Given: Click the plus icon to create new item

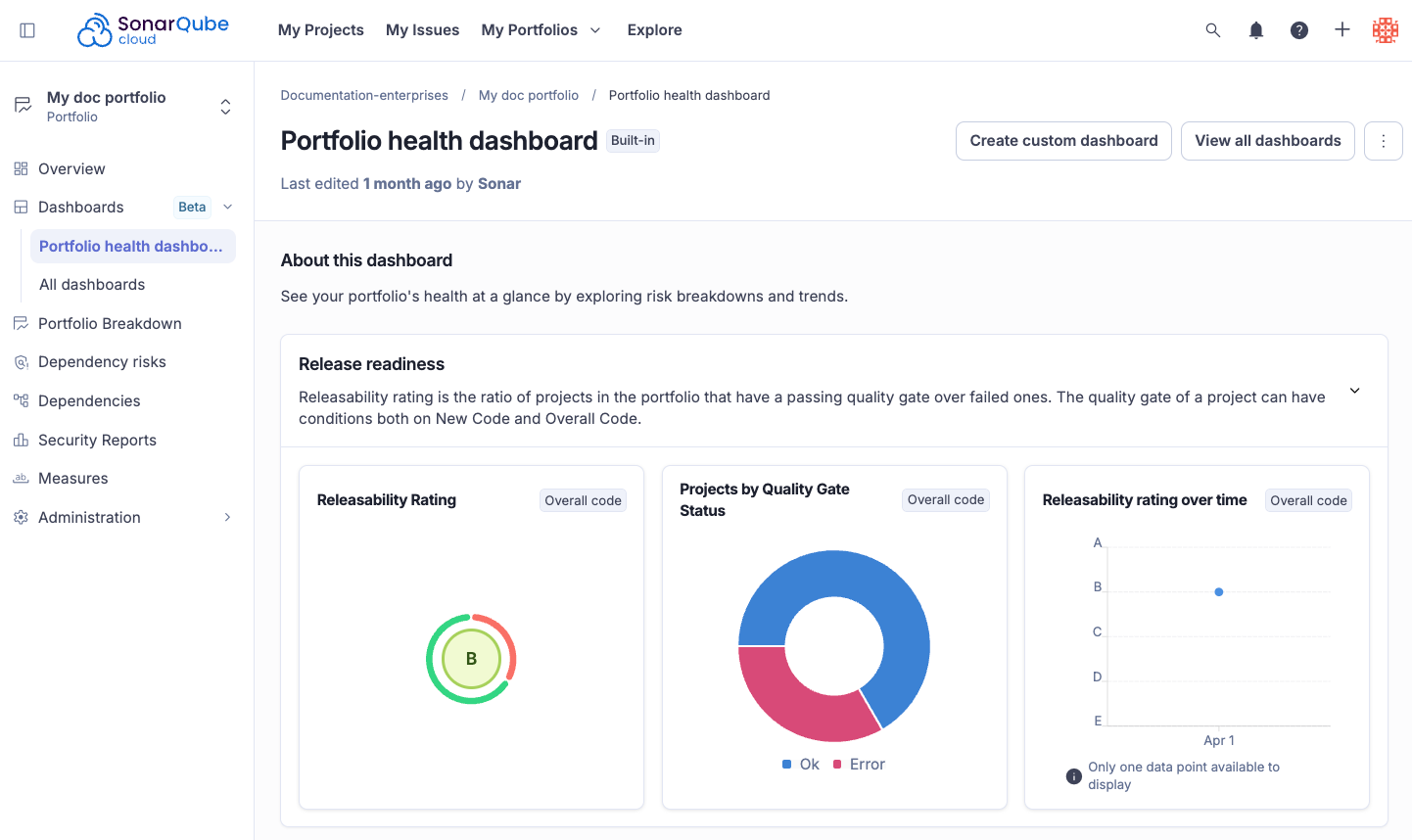Looking at the screenshot, I should point(1341,29).
